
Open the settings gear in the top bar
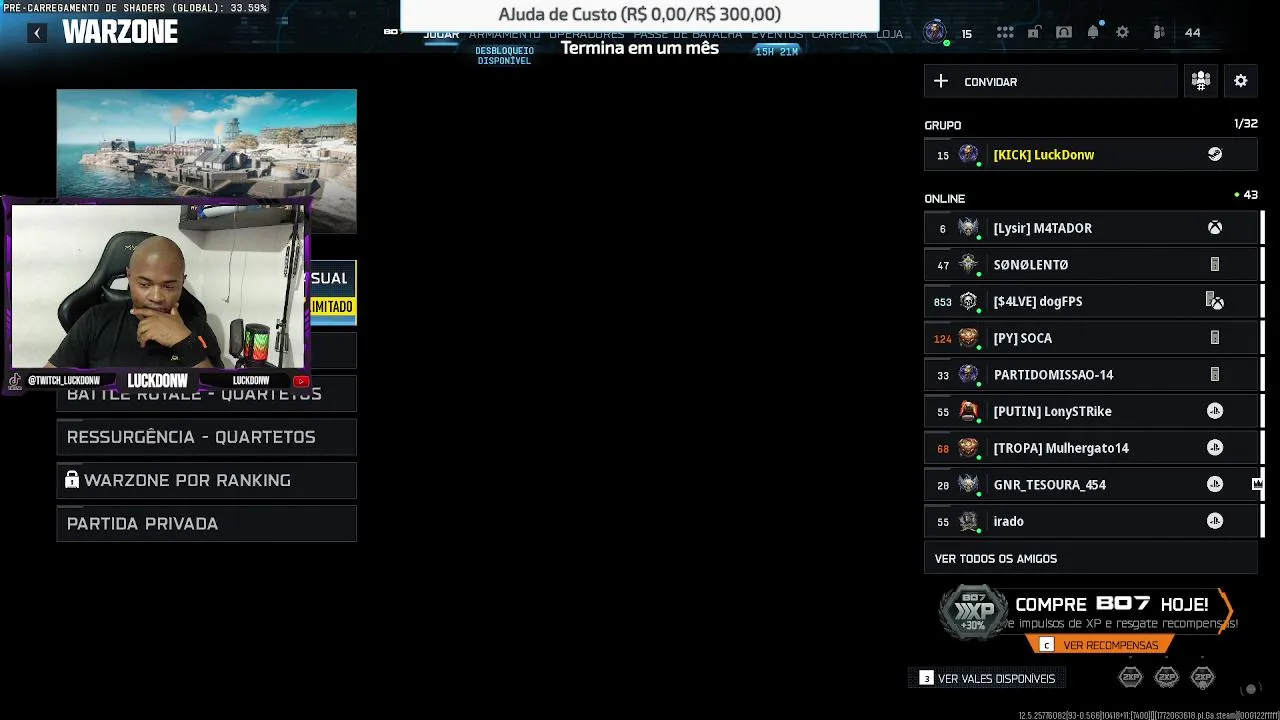(x=1122, y=33)
